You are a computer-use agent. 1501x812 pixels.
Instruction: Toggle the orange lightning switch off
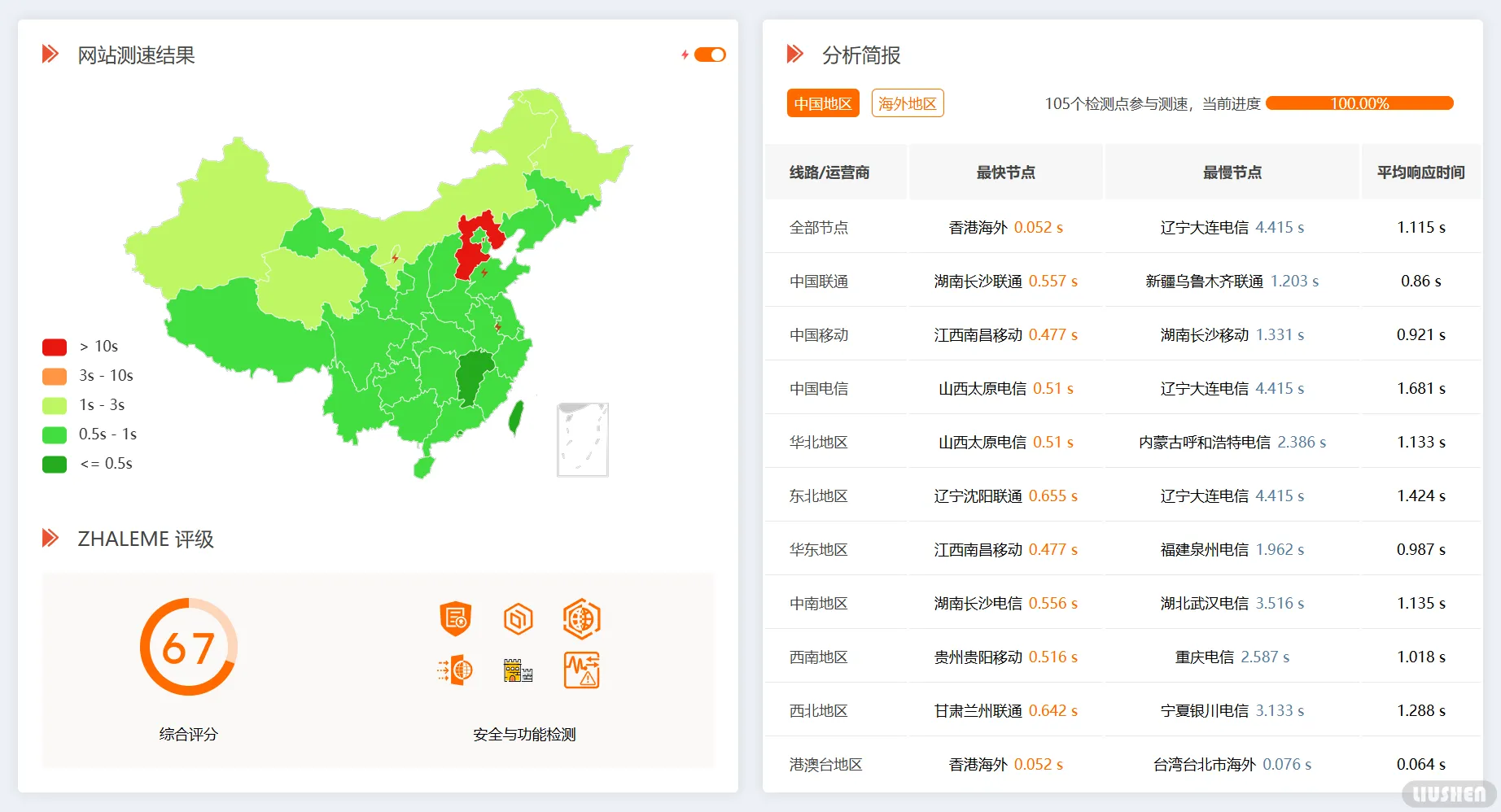tap(710, 55)
